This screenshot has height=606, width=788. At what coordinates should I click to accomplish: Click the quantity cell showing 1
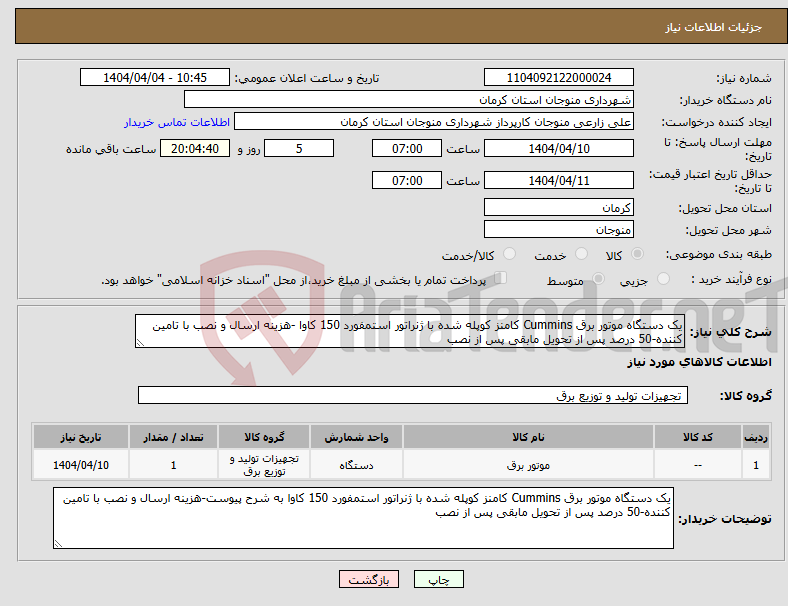(x=173, y=465)
